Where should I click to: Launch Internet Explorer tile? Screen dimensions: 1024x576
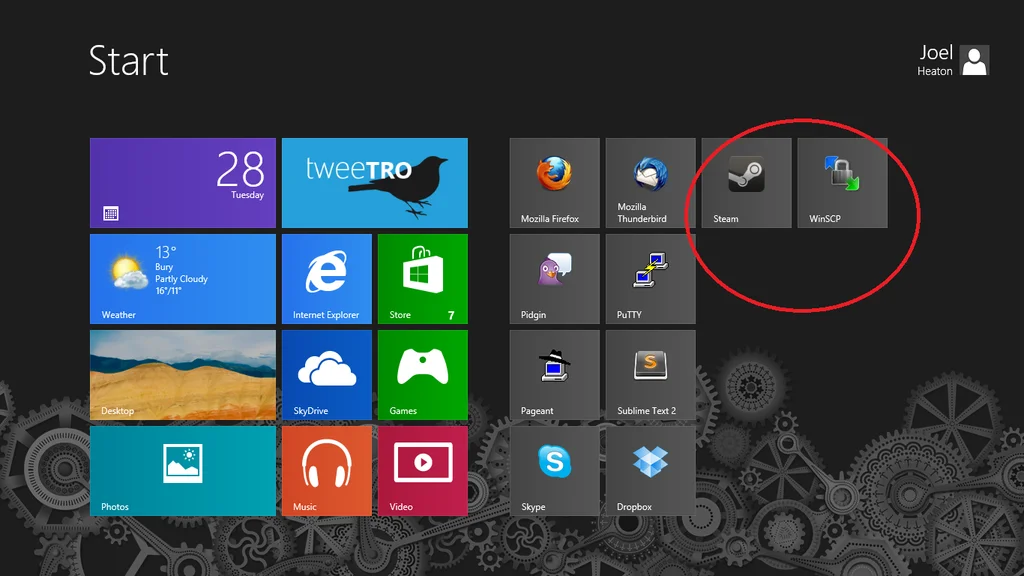click(x=327, y=279)
